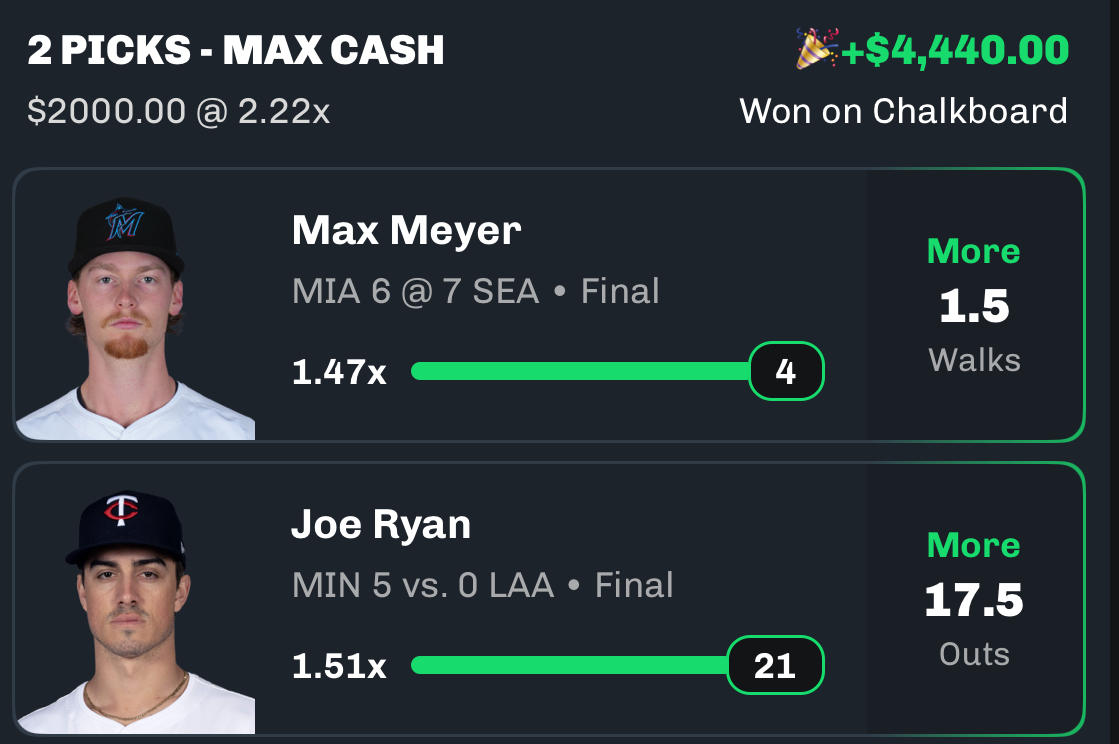
Task: Click the Marlins cap logo on Max Meyer
Action: (x=124, y=221)
